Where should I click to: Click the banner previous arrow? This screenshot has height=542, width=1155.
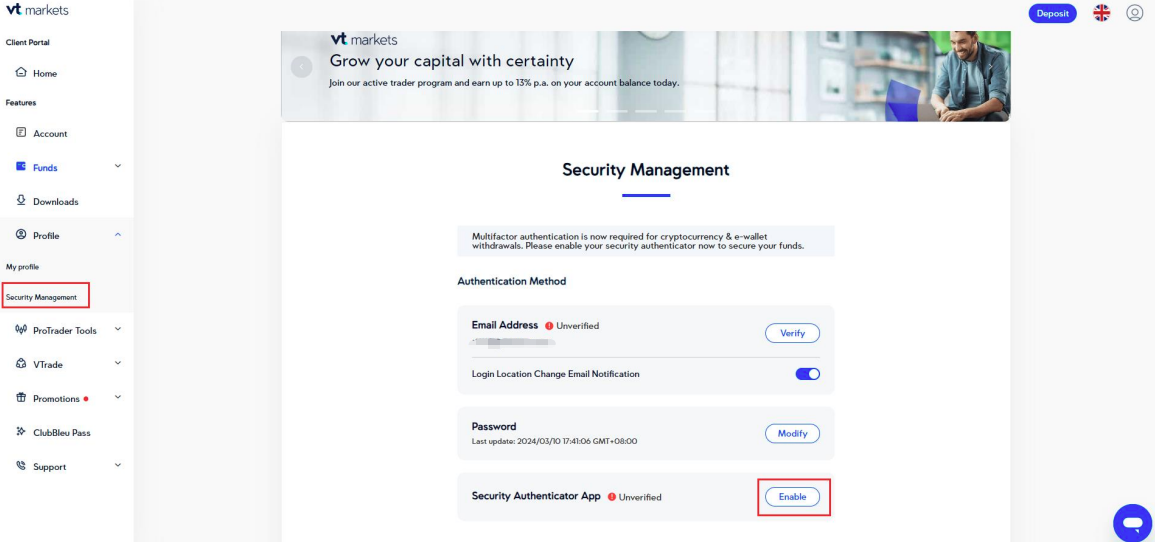coord(301,66)
